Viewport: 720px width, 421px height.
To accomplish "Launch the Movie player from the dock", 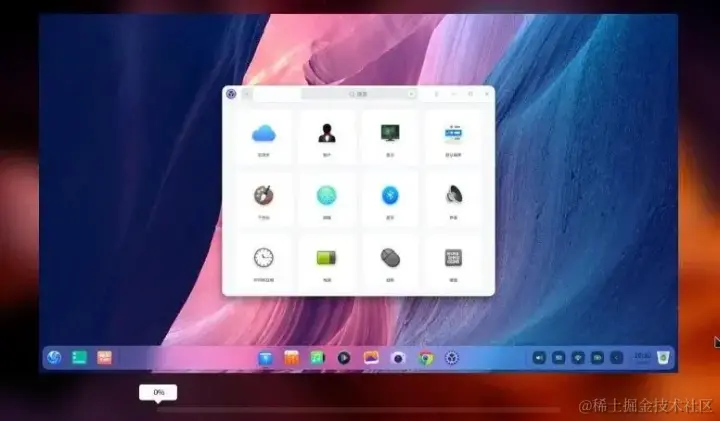I will click(344, 358).
